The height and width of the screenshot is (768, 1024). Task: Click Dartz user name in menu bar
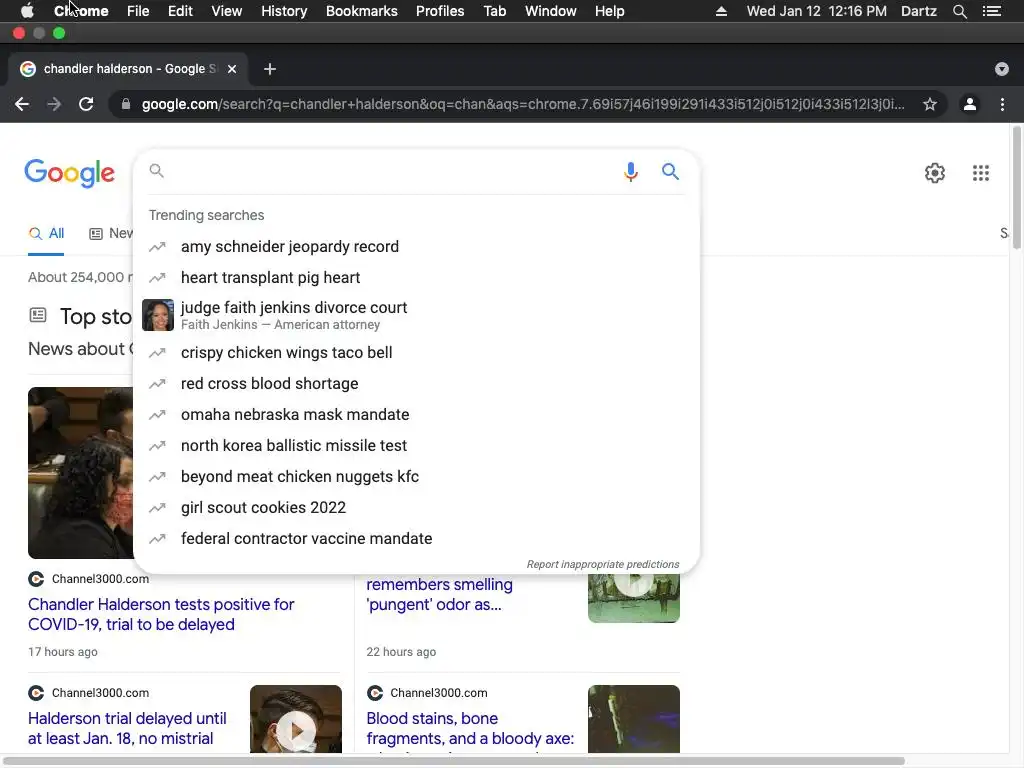(x=918, y=11)
